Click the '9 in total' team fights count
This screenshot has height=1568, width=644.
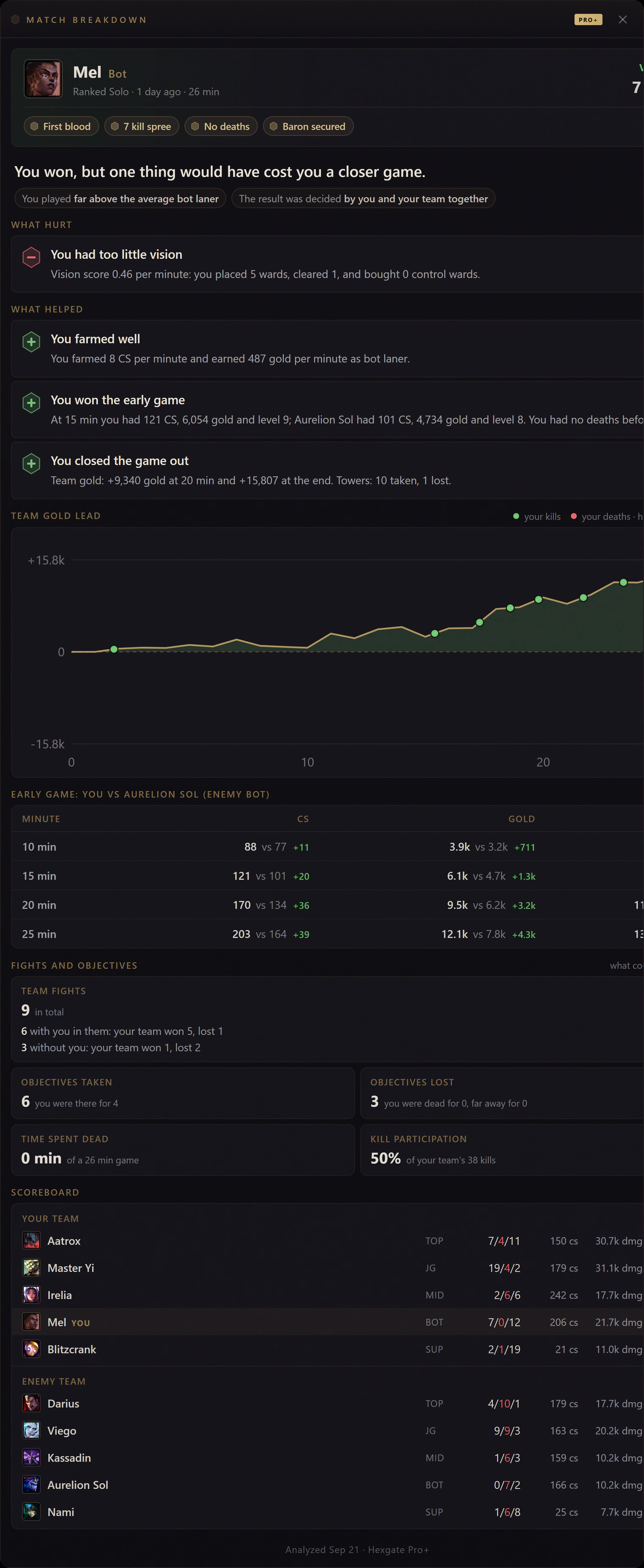[x=43, y=1010]
